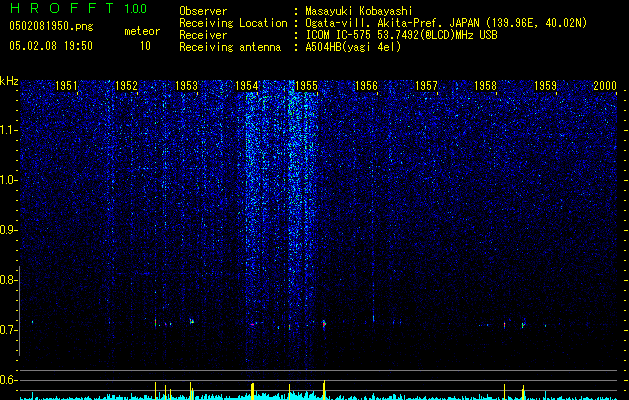Click the Receiving antenna label

tap(230, 47)
